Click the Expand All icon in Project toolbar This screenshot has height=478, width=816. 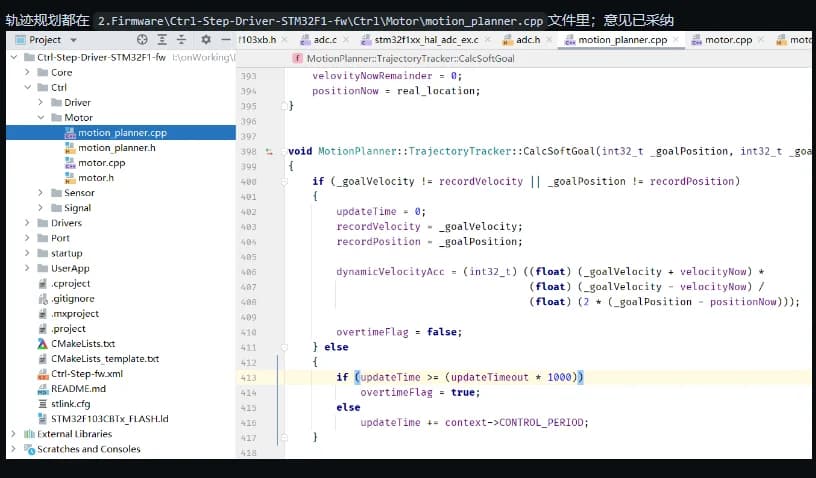162,40
